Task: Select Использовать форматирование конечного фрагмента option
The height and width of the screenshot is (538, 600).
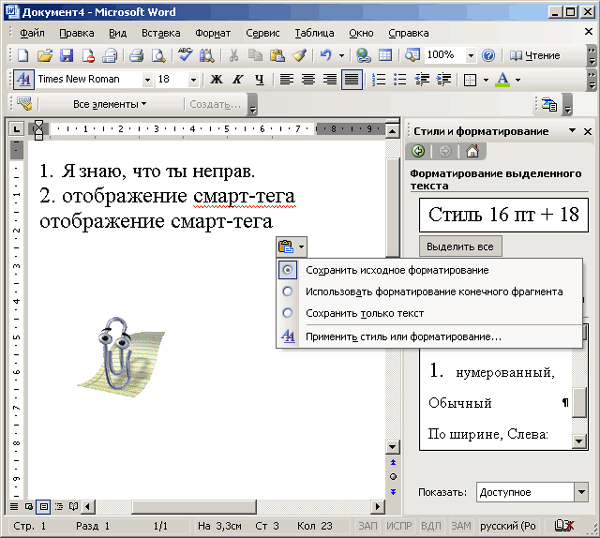Action: (429, 292)
